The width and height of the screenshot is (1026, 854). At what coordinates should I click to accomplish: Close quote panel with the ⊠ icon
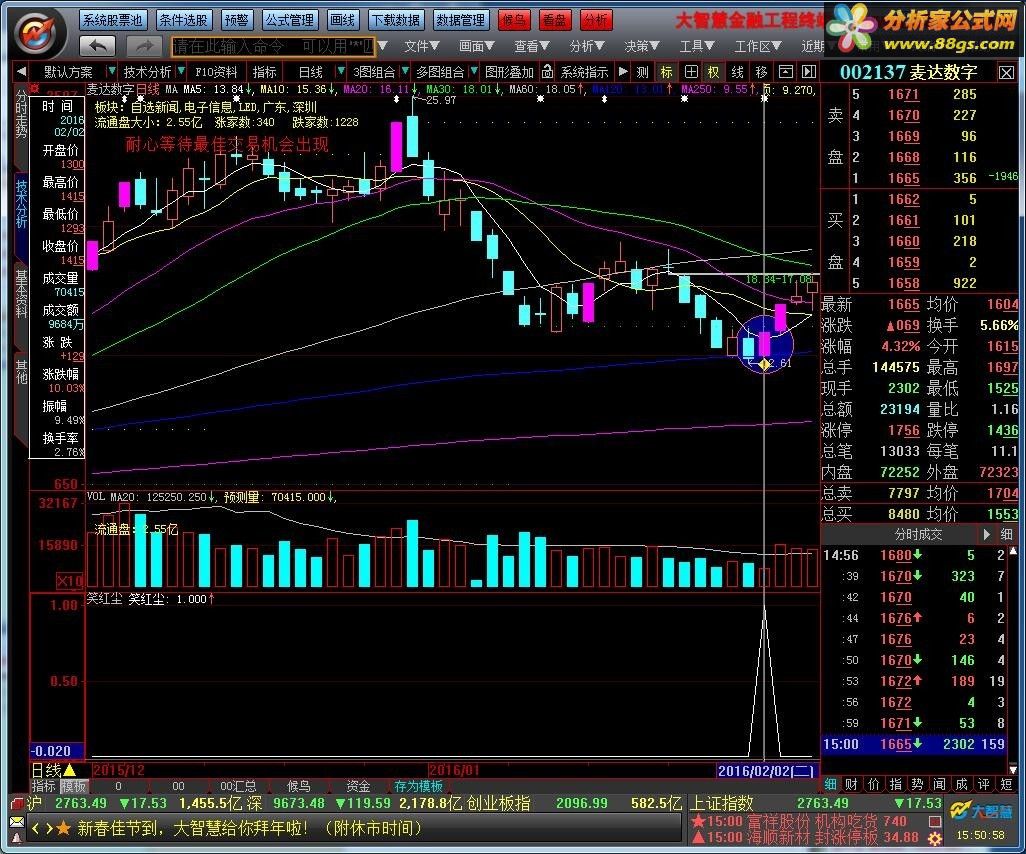[x=1006, y=73]
